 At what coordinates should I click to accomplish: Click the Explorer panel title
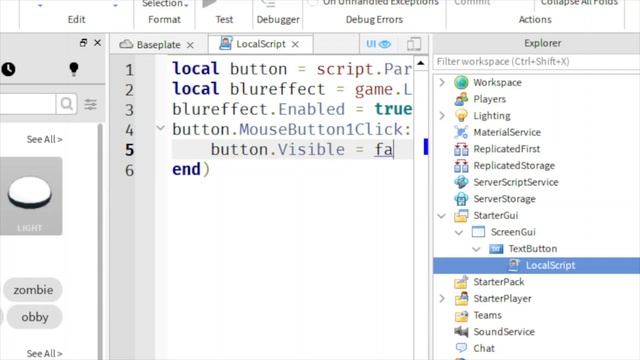click(x=542, y=43)
